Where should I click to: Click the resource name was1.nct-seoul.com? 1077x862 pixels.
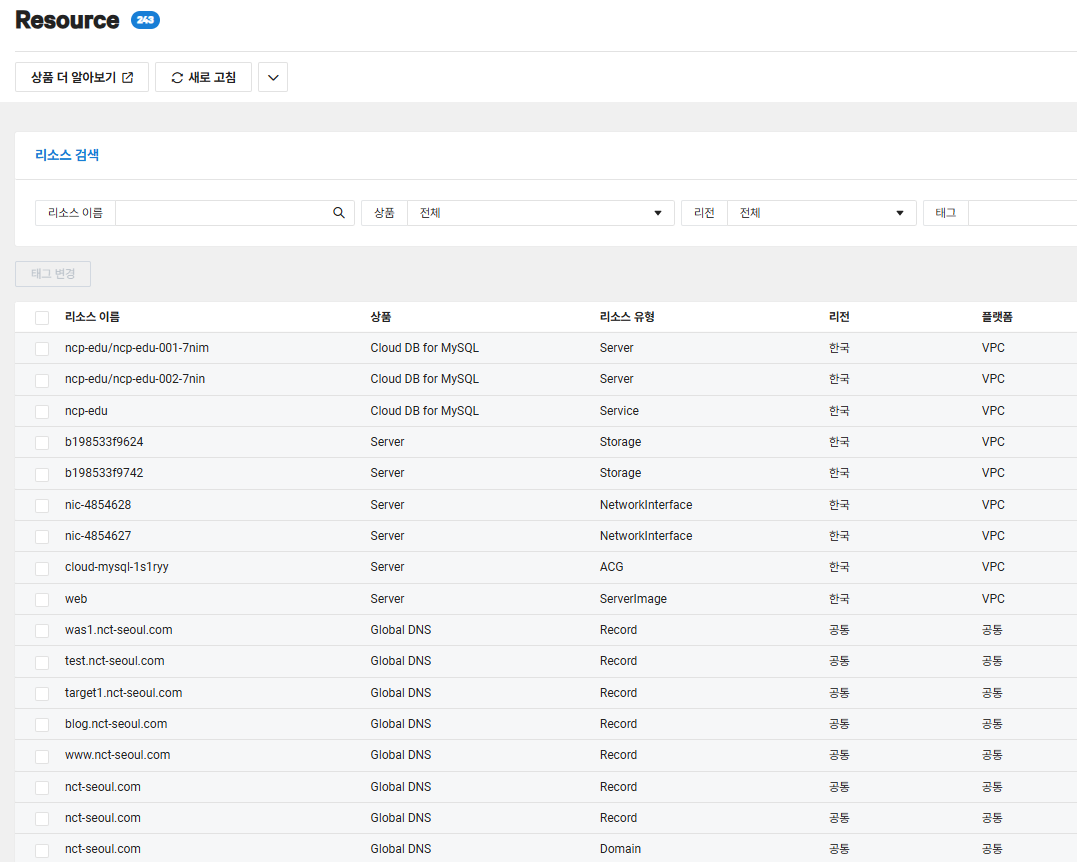click(118, 630)
